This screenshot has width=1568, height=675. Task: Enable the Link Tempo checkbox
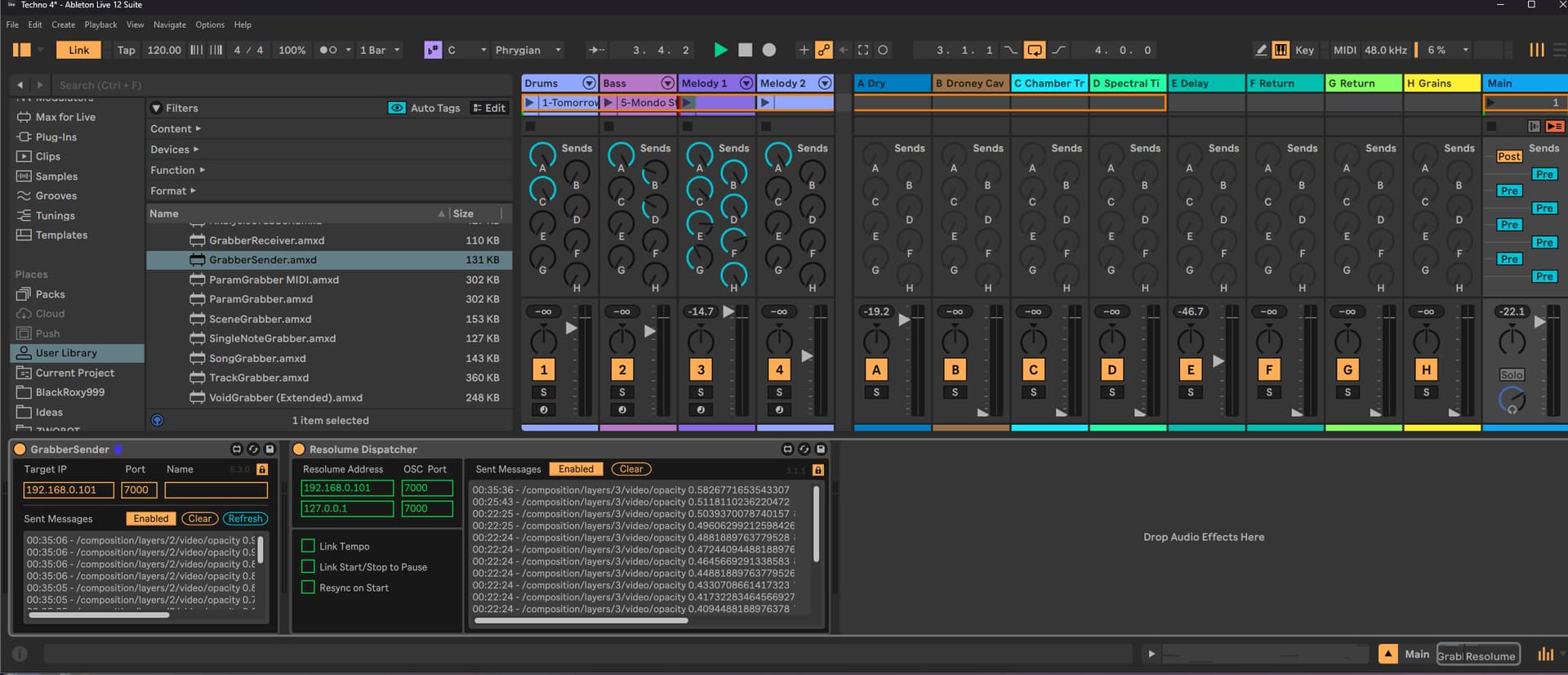pos(308,546)
